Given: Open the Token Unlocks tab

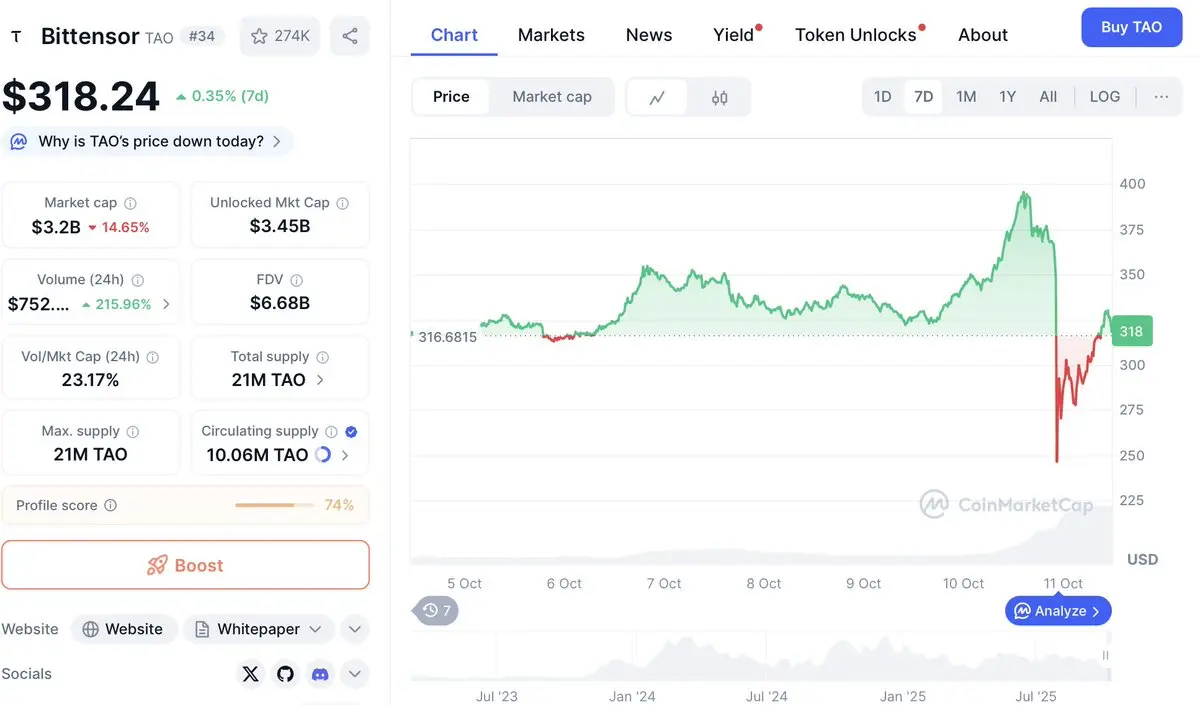Looking at the screenshot, I should (855, 35).
